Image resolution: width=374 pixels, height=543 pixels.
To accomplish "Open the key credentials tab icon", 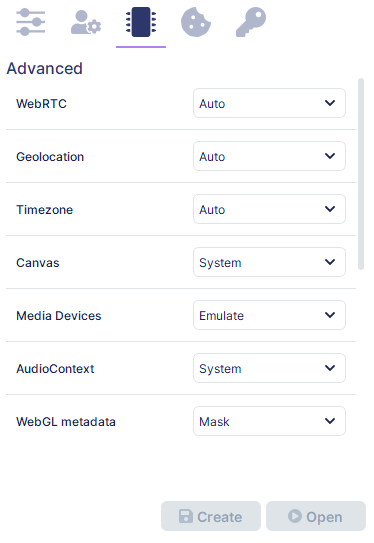I will 251,22.
